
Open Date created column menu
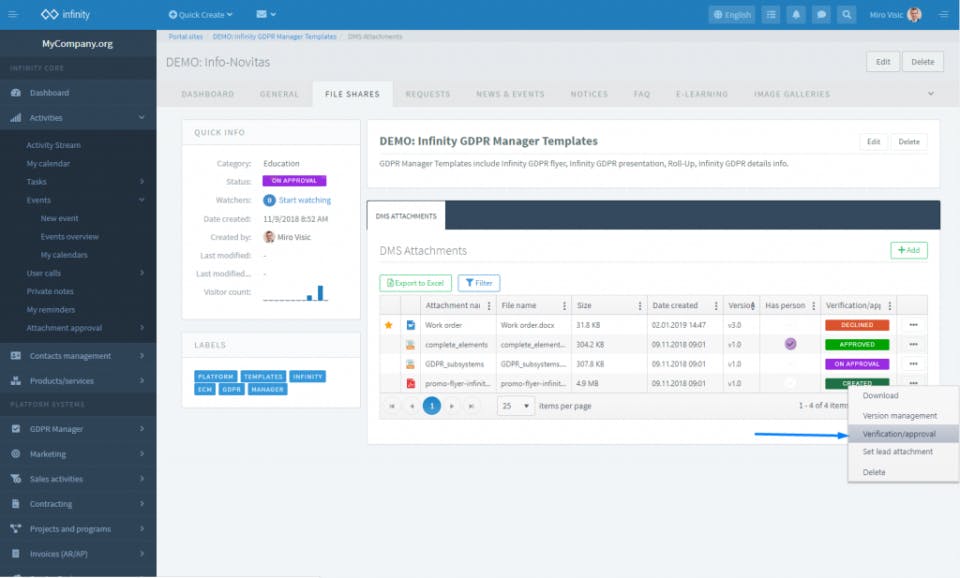click(x=716, y=306)
